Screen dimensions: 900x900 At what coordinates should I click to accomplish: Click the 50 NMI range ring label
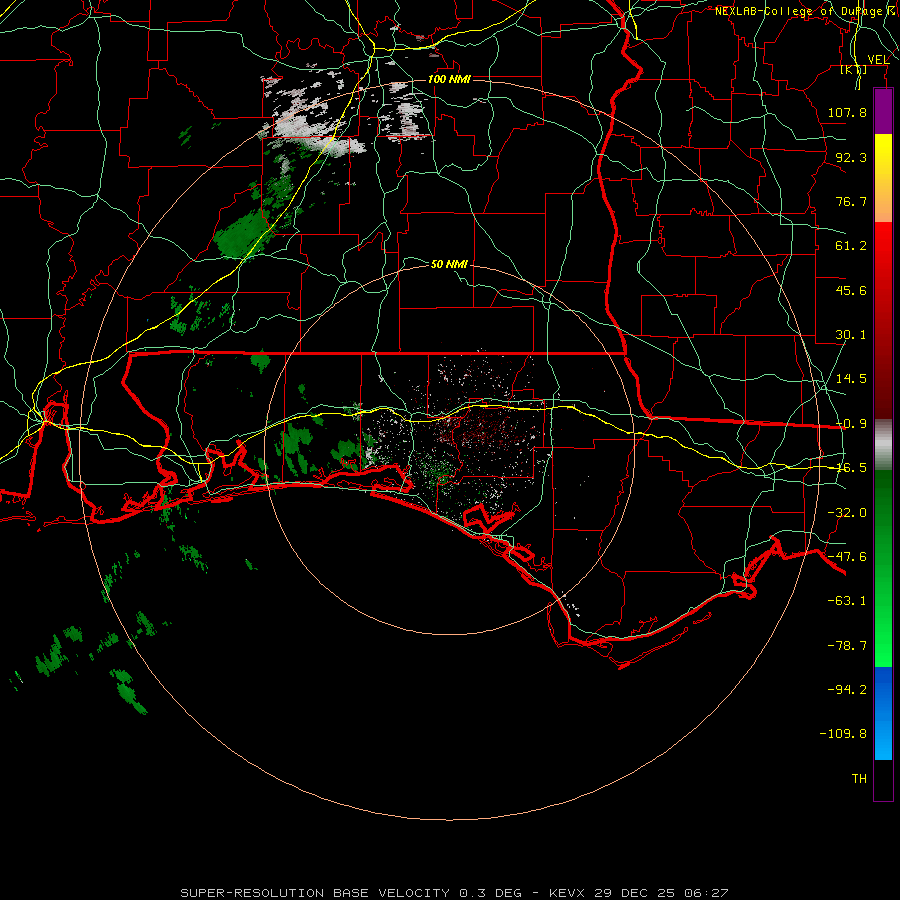click(x=449, y=264)
